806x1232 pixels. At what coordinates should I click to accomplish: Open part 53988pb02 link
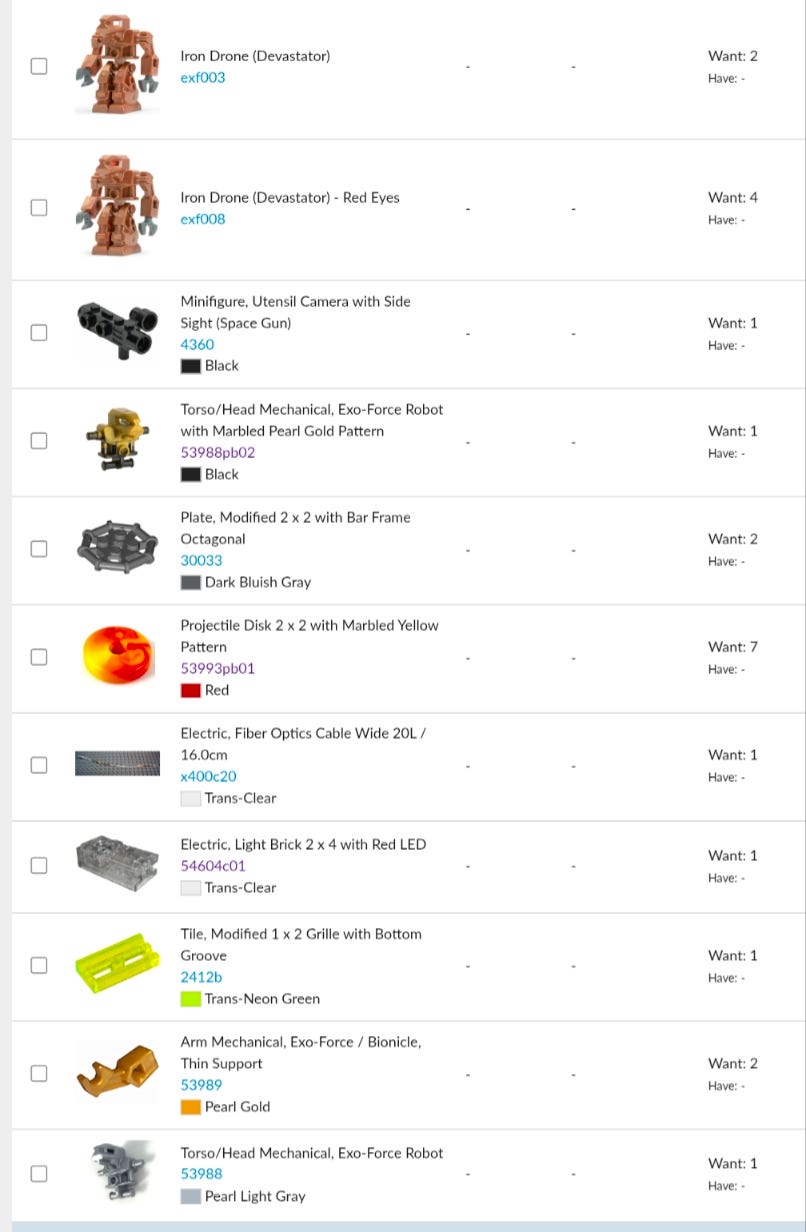click(218, 452)
